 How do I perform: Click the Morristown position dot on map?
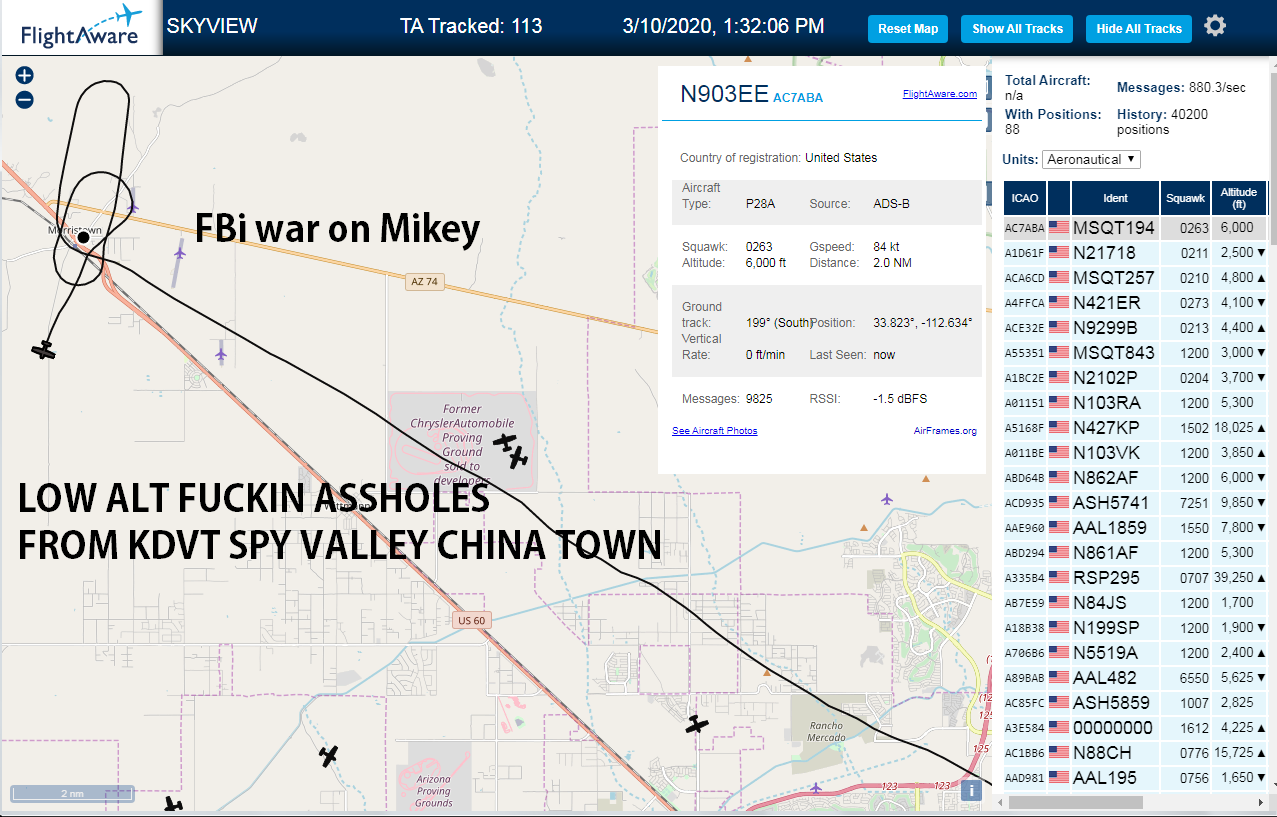point(85,238)
